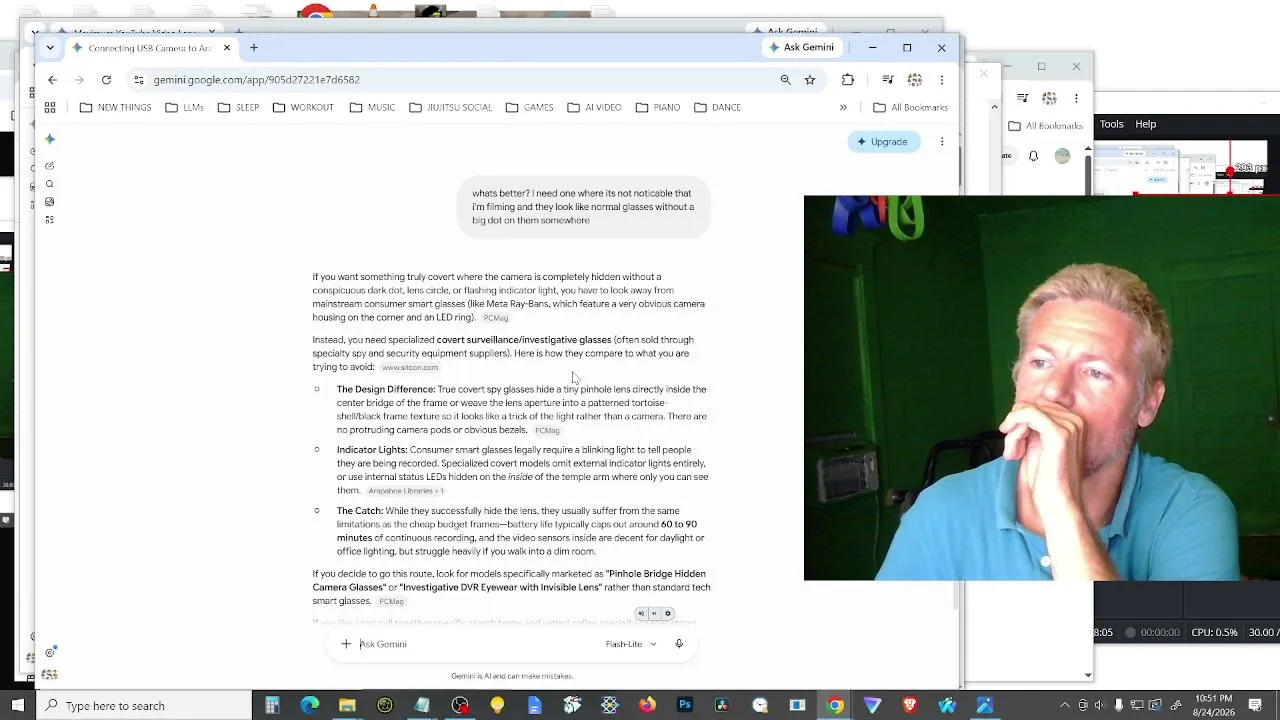1280x720 pixels.
Task: Expand hidden bookmarks with the double chevron
Action: pos(843,108)
